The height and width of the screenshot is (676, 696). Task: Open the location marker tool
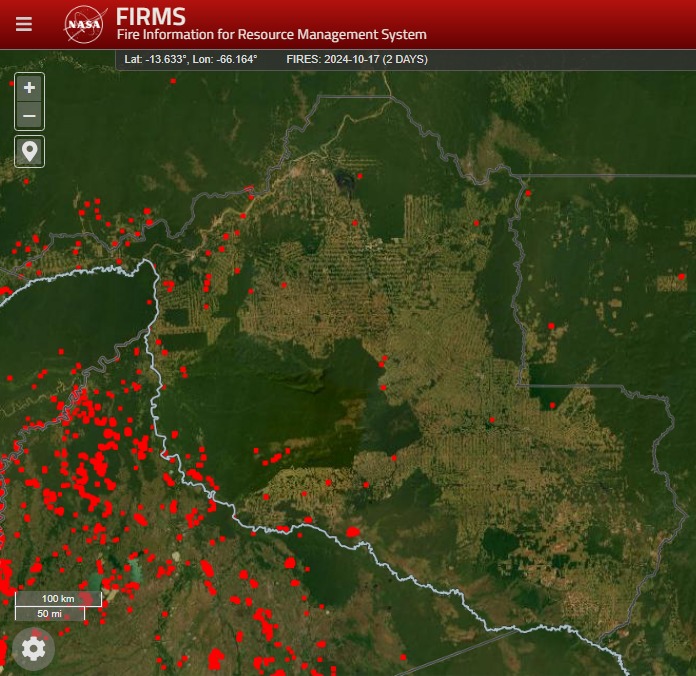(x=29, y=151)
